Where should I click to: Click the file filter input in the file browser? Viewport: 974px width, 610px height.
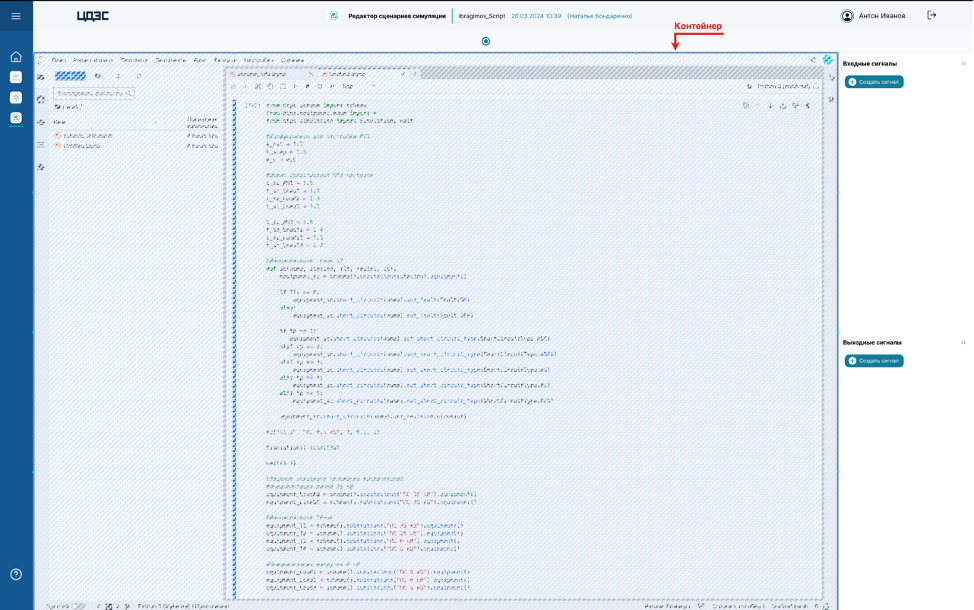click(94, 94)
